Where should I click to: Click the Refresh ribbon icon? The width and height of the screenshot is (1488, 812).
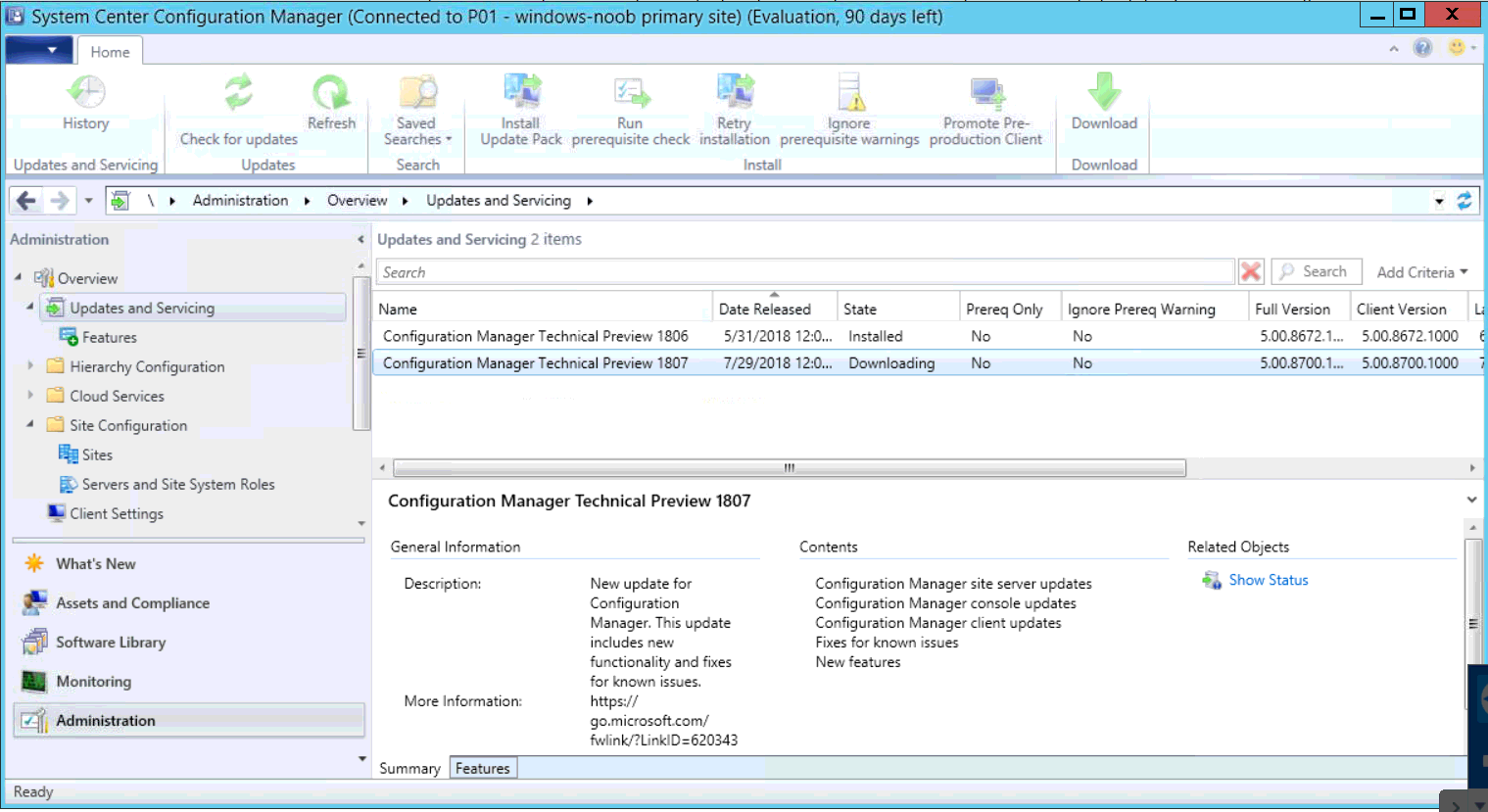331,93
